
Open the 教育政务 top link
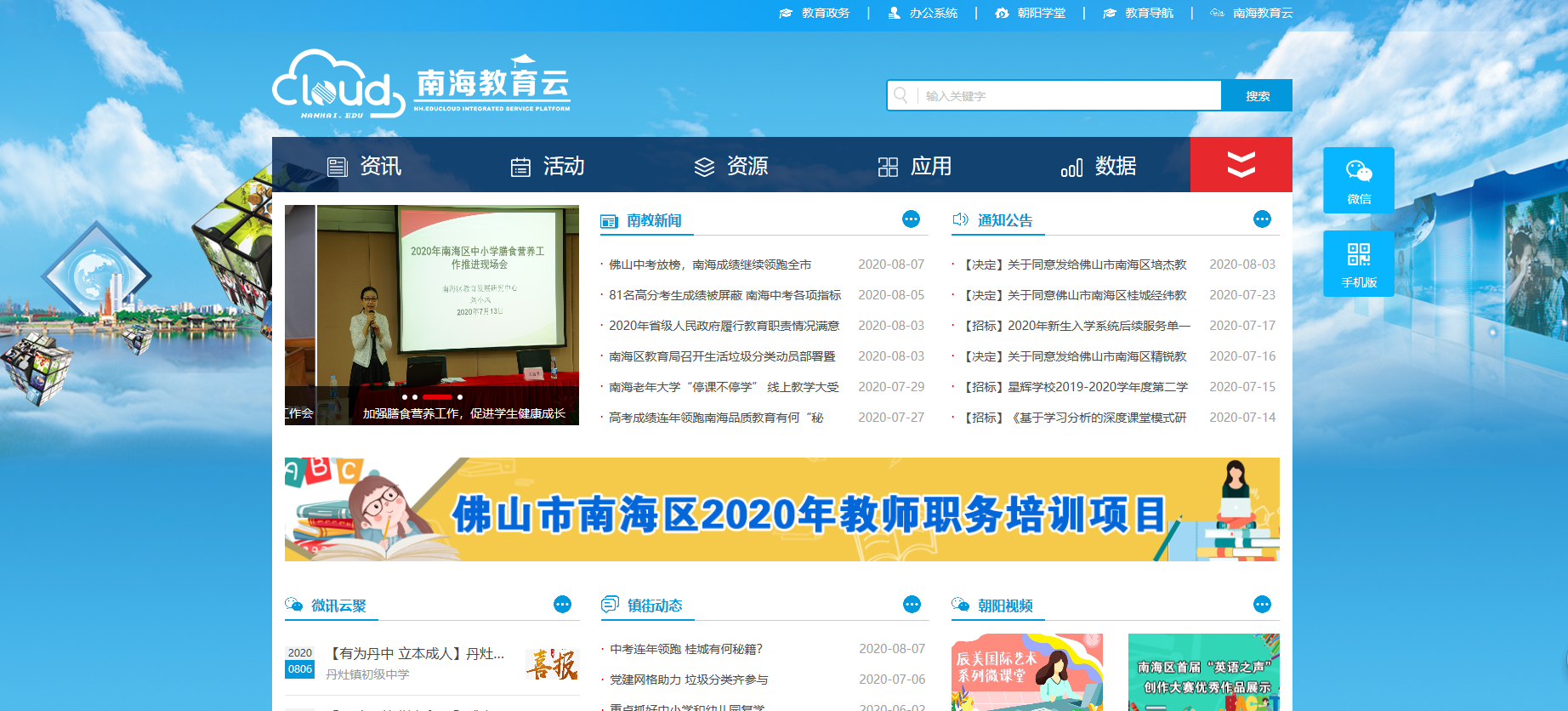(815, 14)
